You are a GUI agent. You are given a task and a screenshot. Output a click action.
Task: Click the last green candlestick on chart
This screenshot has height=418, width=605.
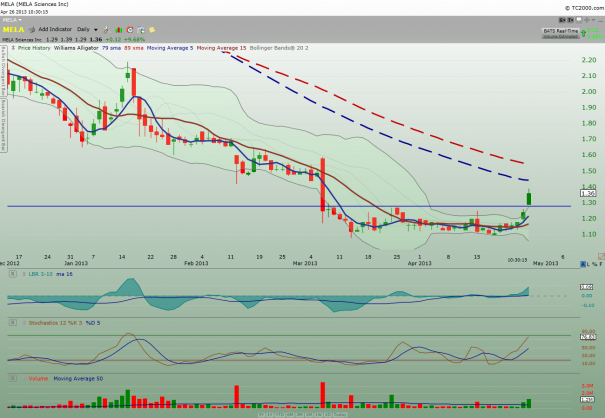click(529, 198)
